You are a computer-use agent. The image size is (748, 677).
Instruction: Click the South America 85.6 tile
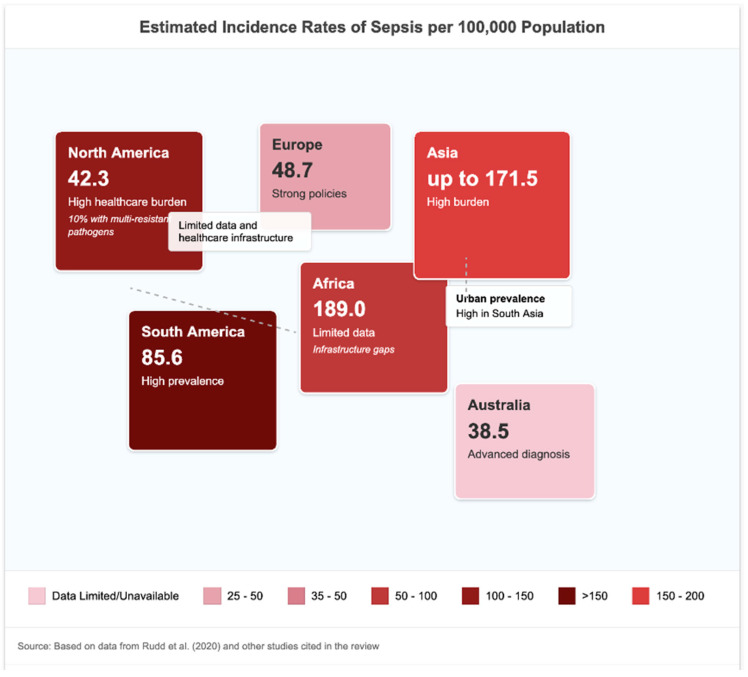pyautogui.click(x=203, y=380)
